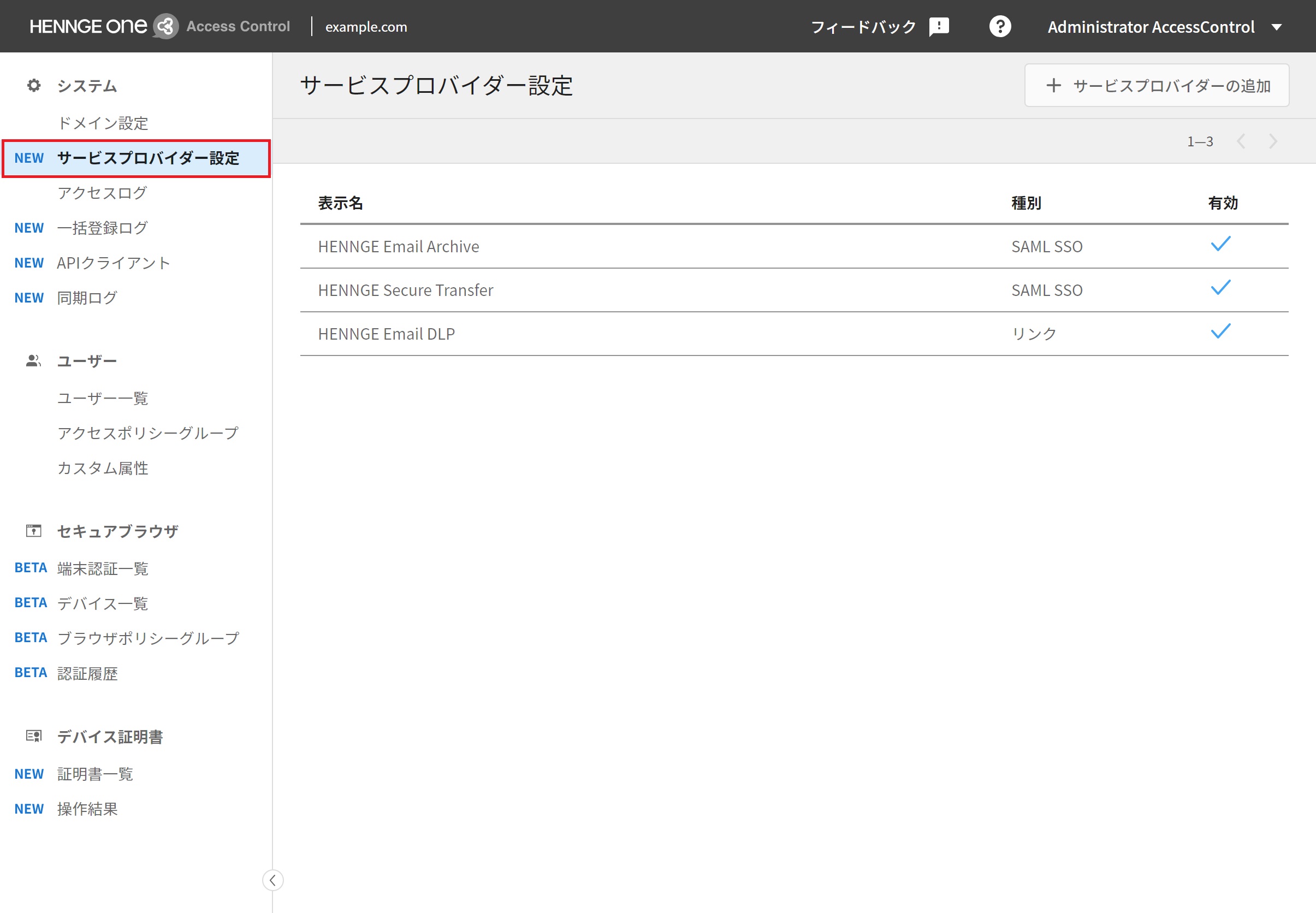Viewport: 1316px width, 913px height.
Task: Select サービスプロバイダー設定 in the sidebar
Action: (136, 158)
